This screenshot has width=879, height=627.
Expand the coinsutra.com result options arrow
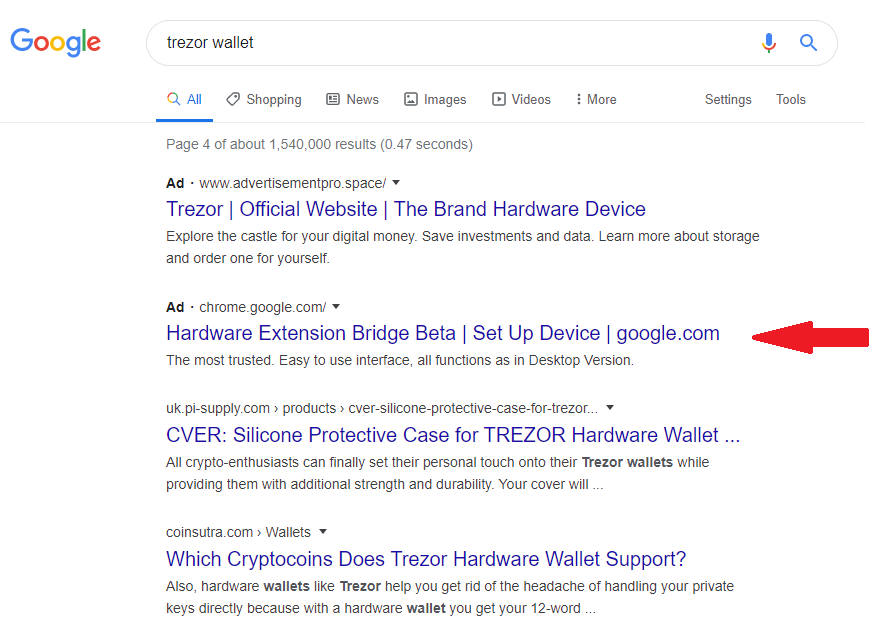(x=323, y=532)
